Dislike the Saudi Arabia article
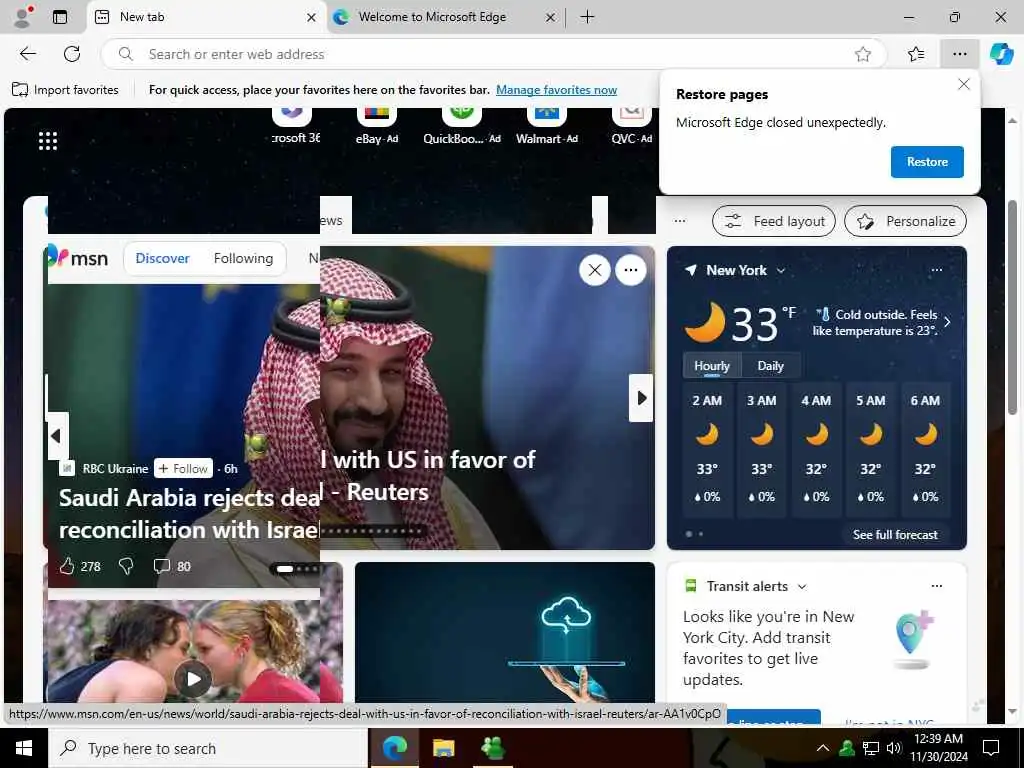Viewport: 1024px width, 768px height. [125, 566]
